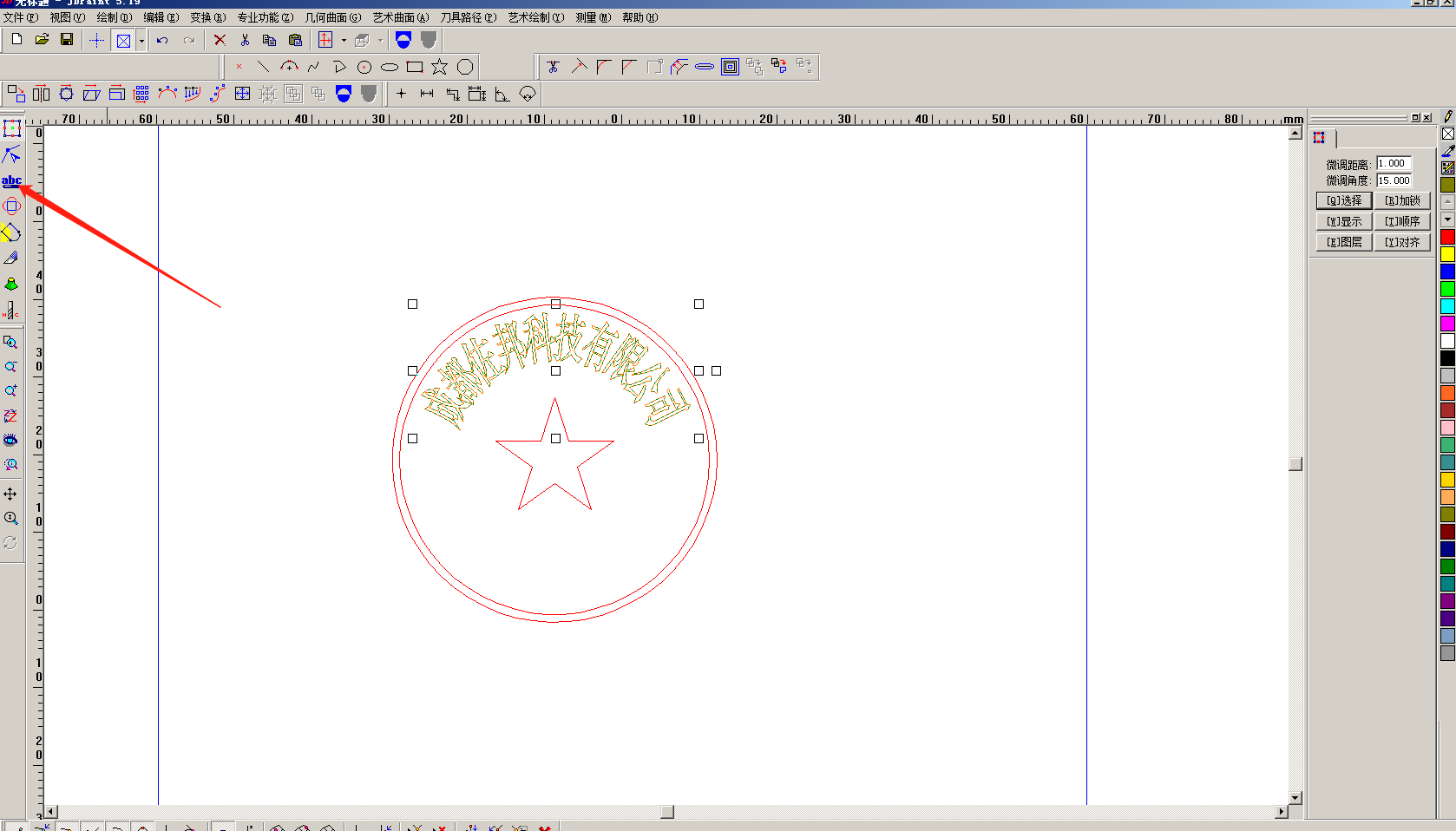The image size is (1456, 831).
Task: Click the open folder icon
Action: click(x=42, y=40)
